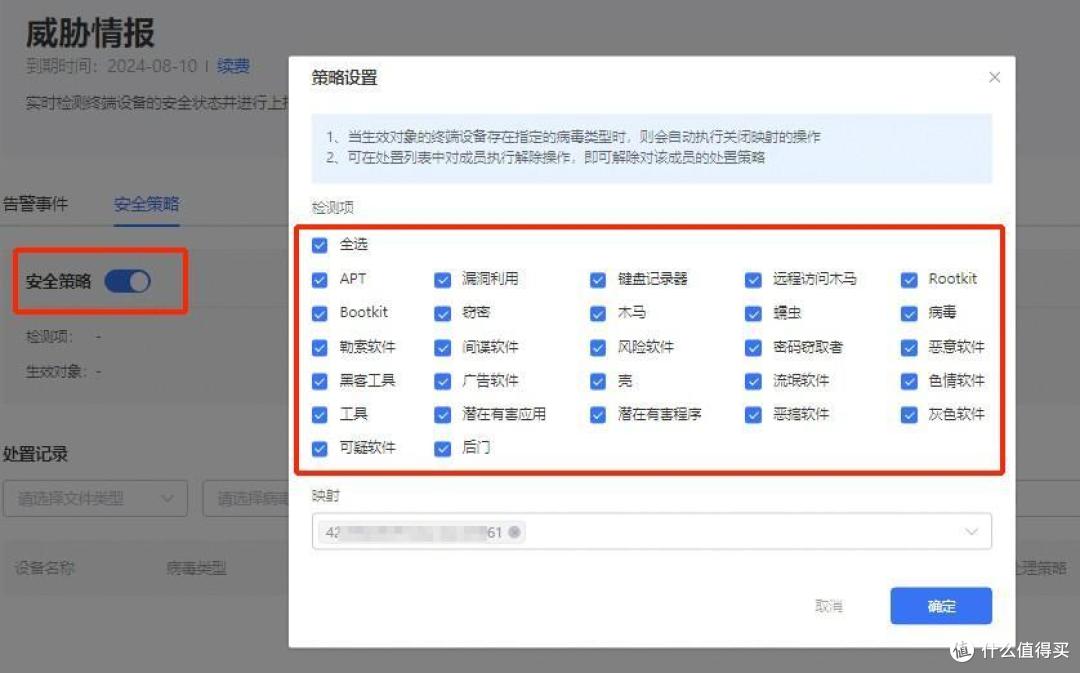Uncheck the 病毒 checkbox
This screenshot has height=673, width=1080.
click(x=909, y=313)
